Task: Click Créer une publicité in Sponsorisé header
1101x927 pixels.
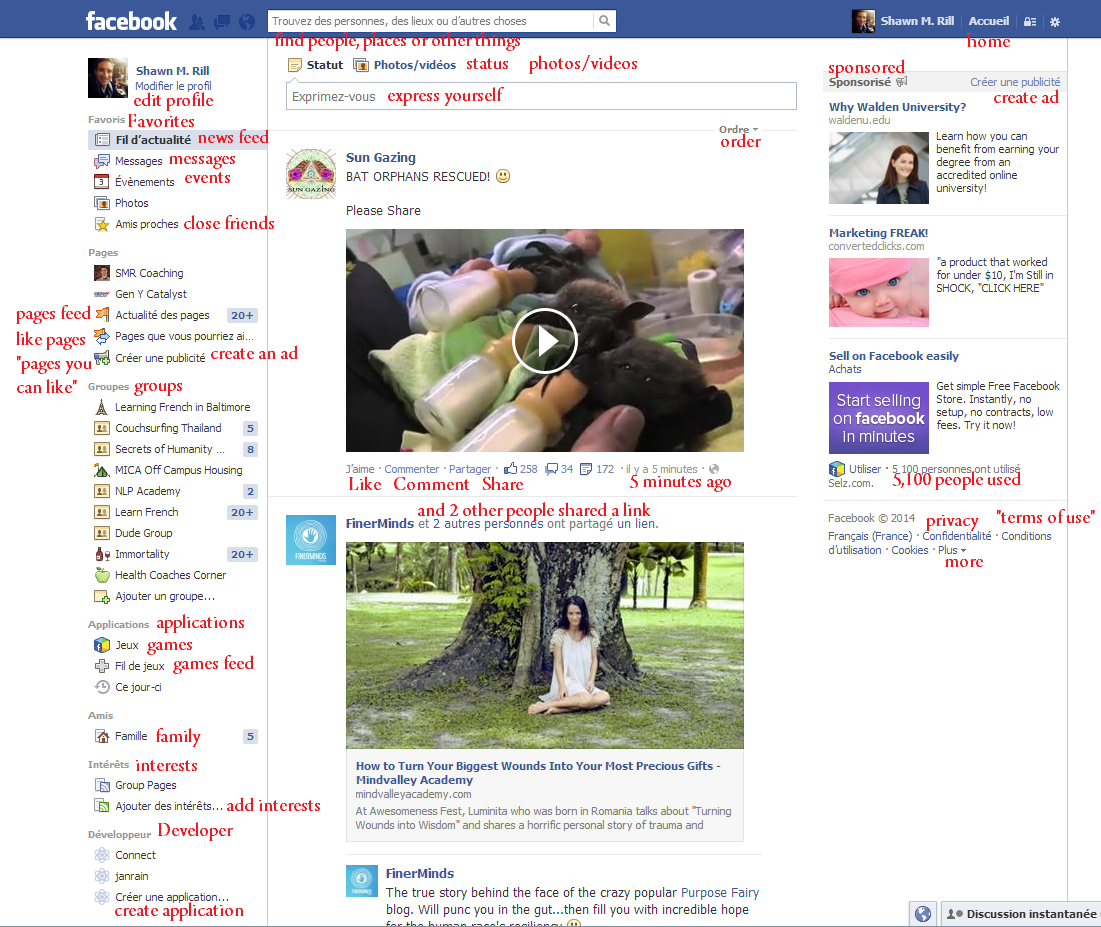Action: (x=1015, y=82)
